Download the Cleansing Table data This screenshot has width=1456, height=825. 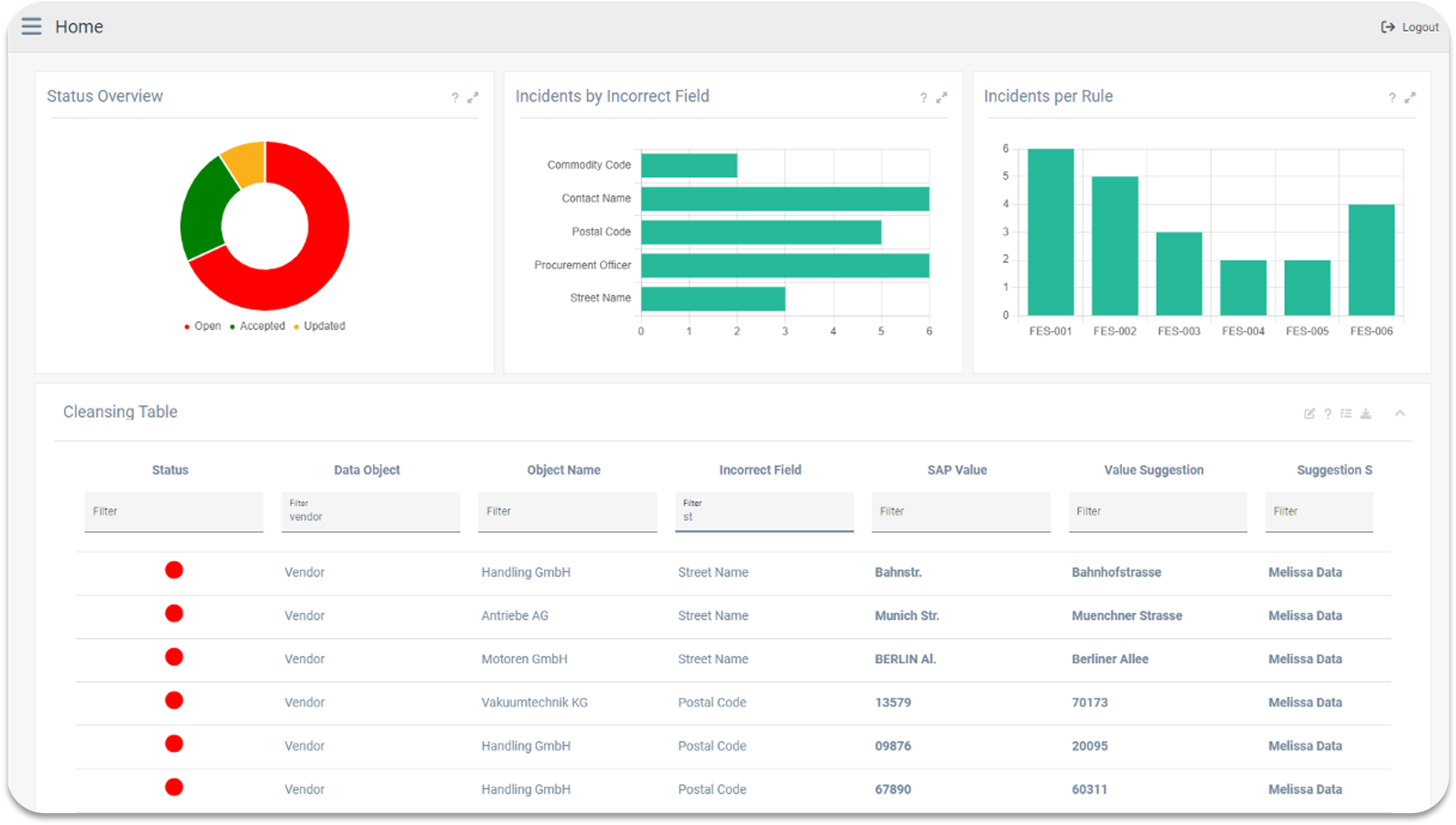(1366, 414)
